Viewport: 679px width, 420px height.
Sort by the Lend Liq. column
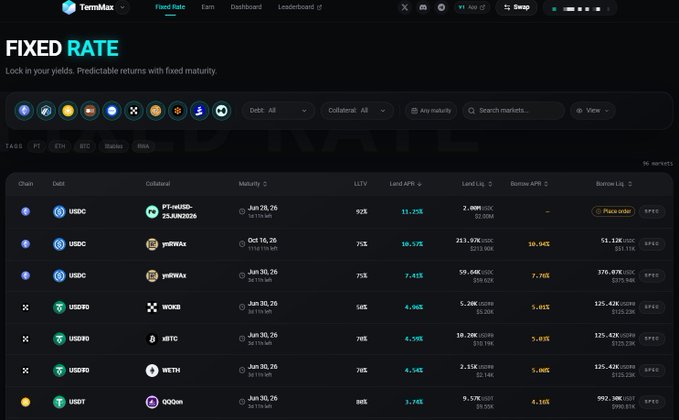pos(477,184)
